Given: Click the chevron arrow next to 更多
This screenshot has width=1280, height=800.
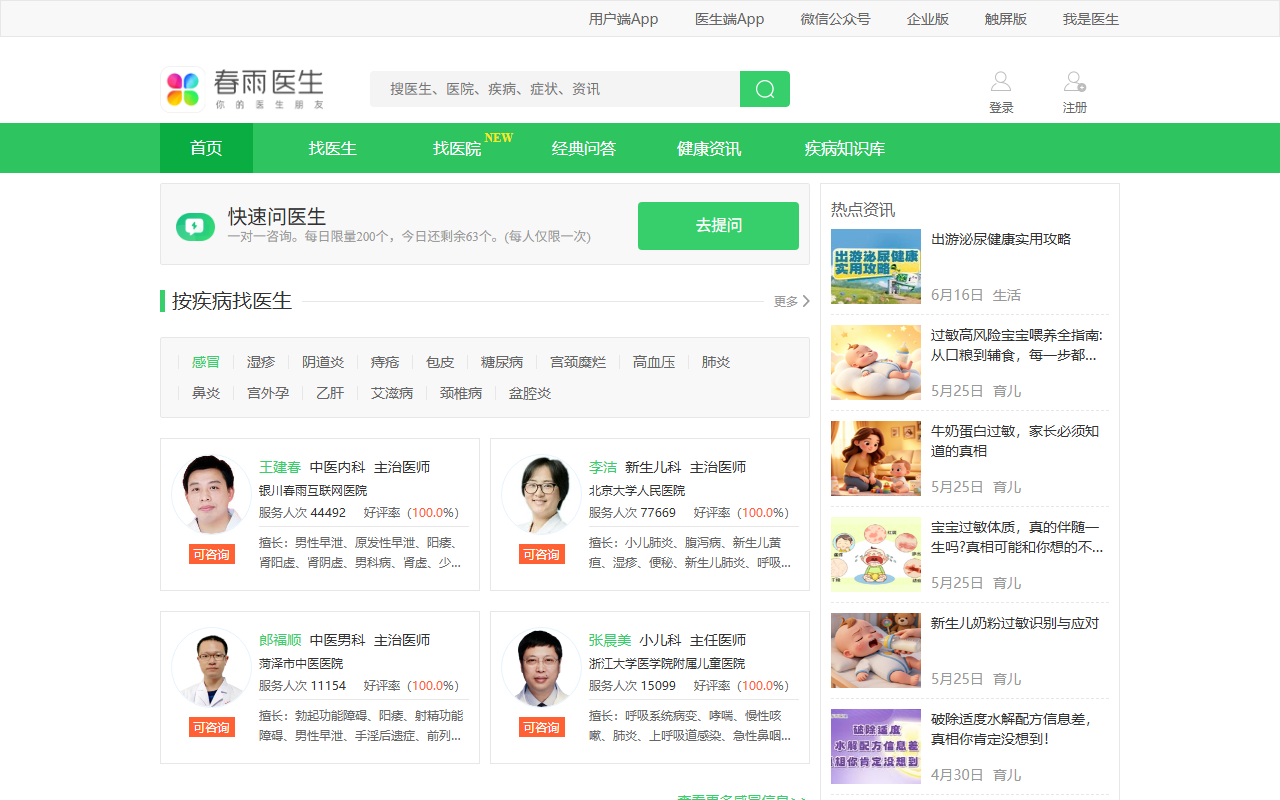Looking at the screenshot, I should pos(806,301).
